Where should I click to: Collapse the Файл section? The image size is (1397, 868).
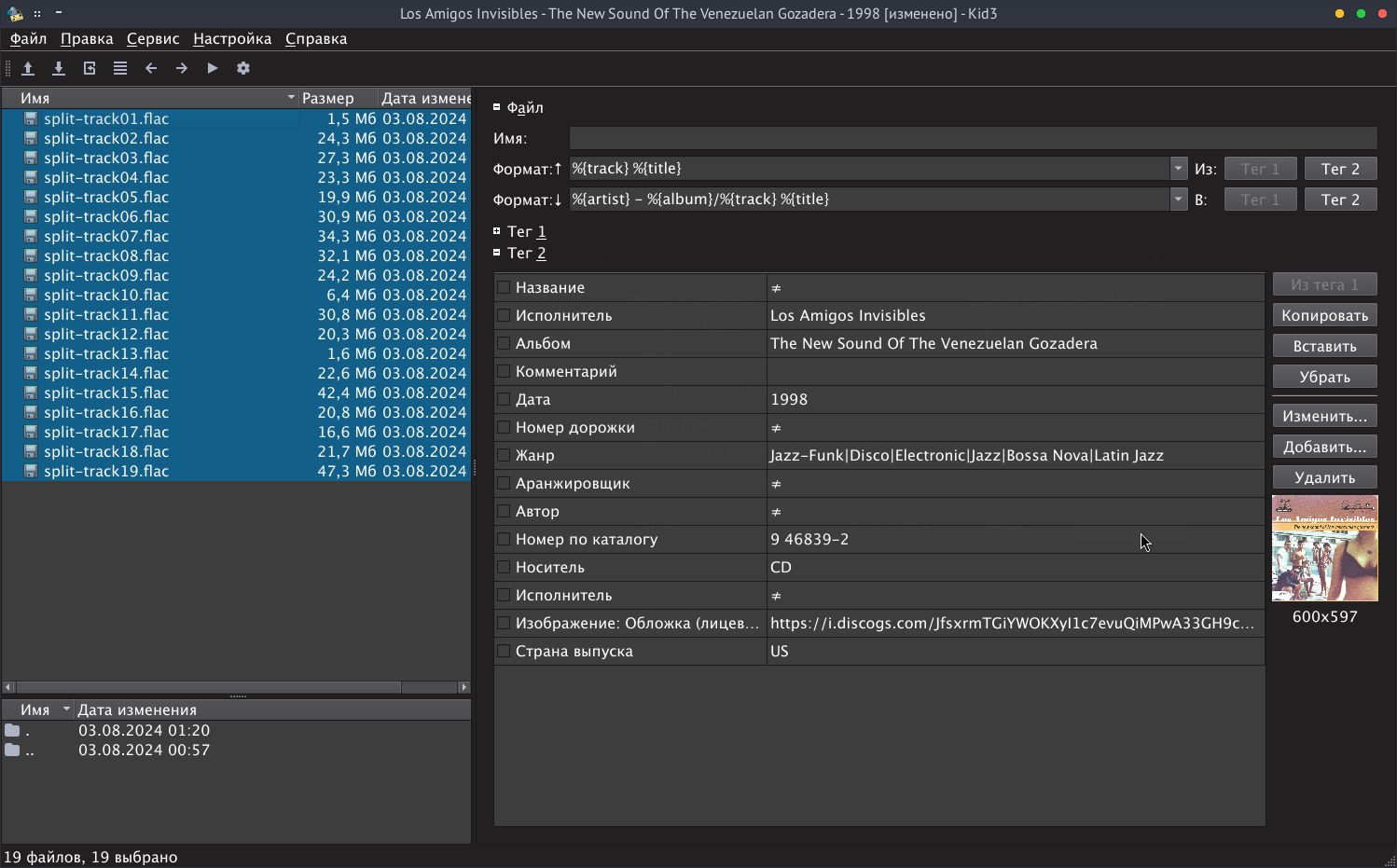click(497, 107)
